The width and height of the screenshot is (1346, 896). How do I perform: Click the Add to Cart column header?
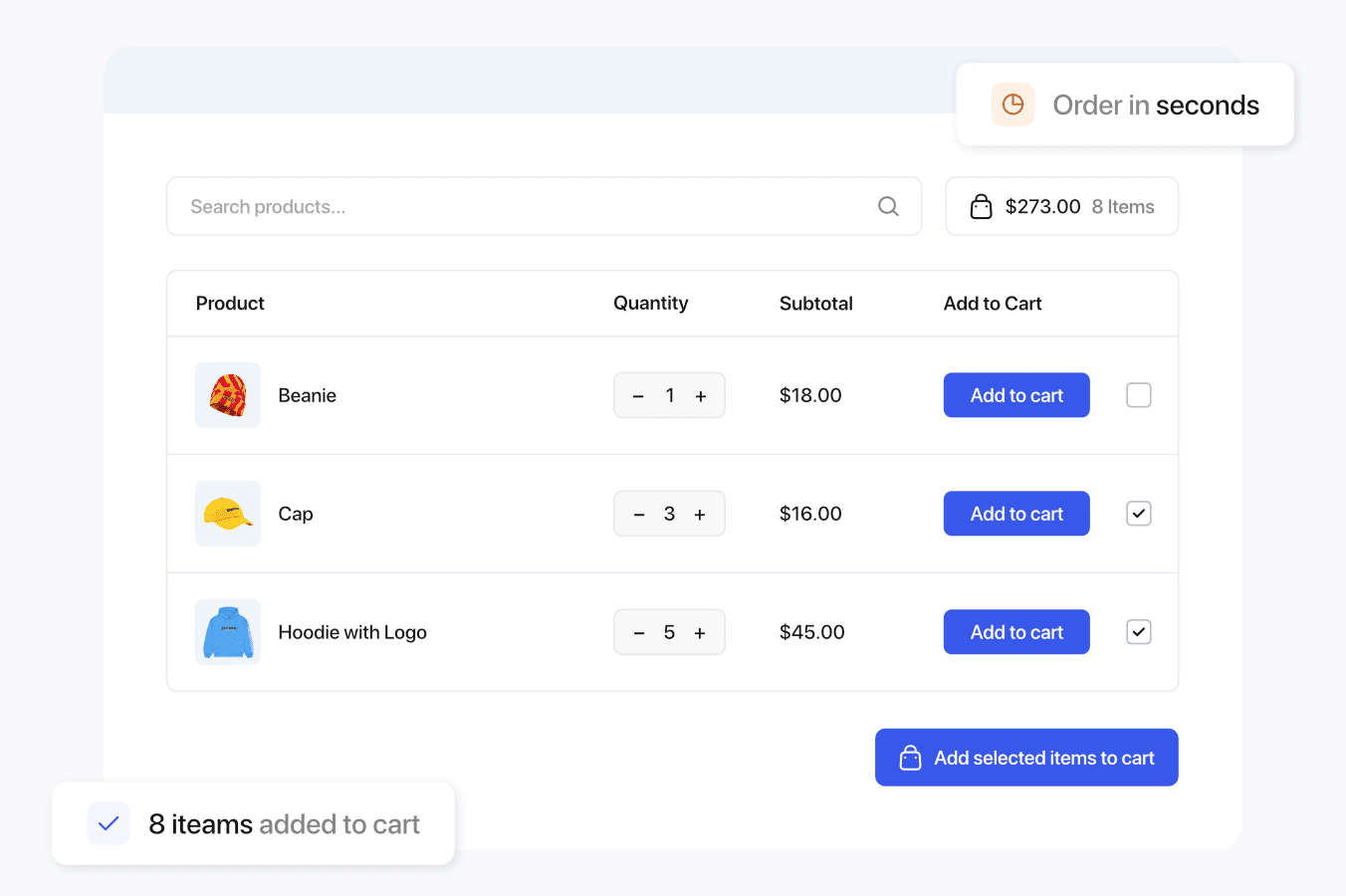click(993, 304)
